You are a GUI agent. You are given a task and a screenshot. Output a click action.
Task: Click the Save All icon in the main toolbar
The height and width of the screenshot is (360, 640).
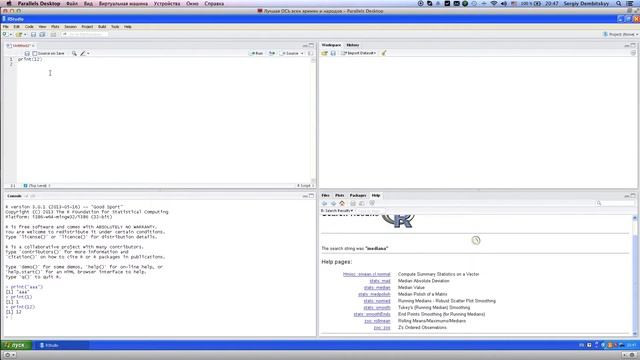[42, 35]
